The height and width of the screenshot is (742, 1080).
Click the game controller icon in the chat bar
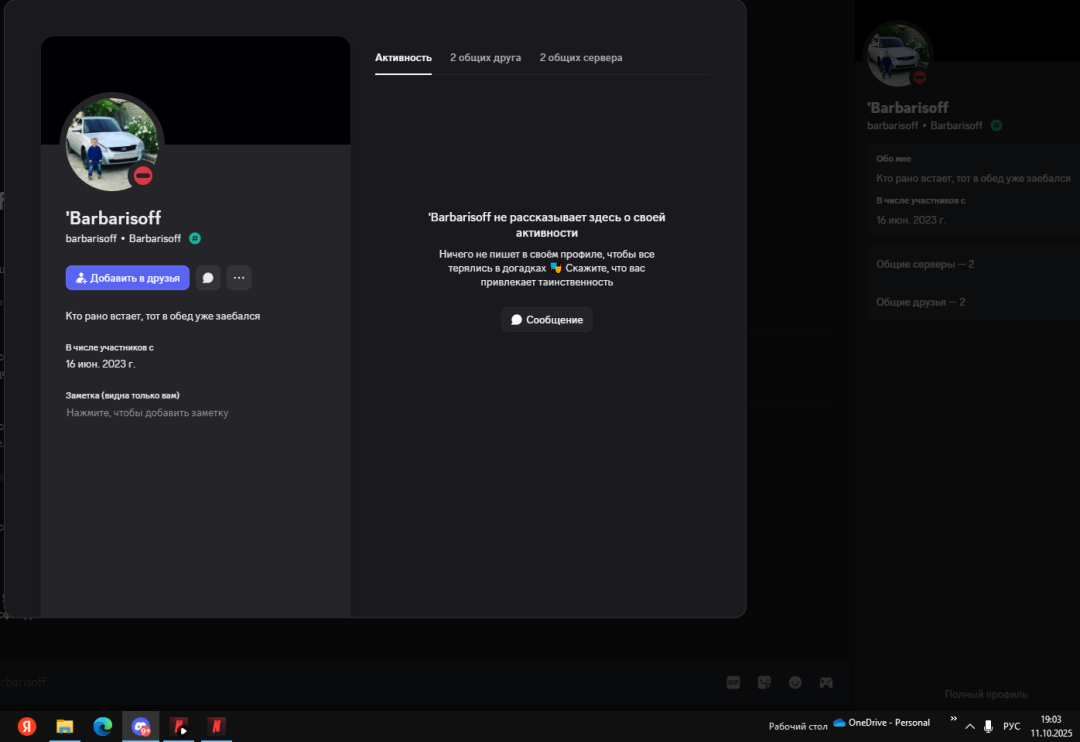(826, 682)
